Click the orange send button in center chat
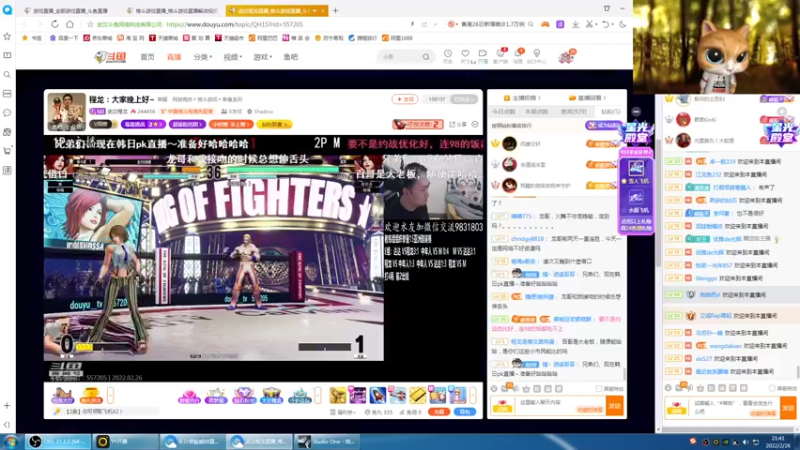Viewport: 800px width, 450px height. (615, 406)
